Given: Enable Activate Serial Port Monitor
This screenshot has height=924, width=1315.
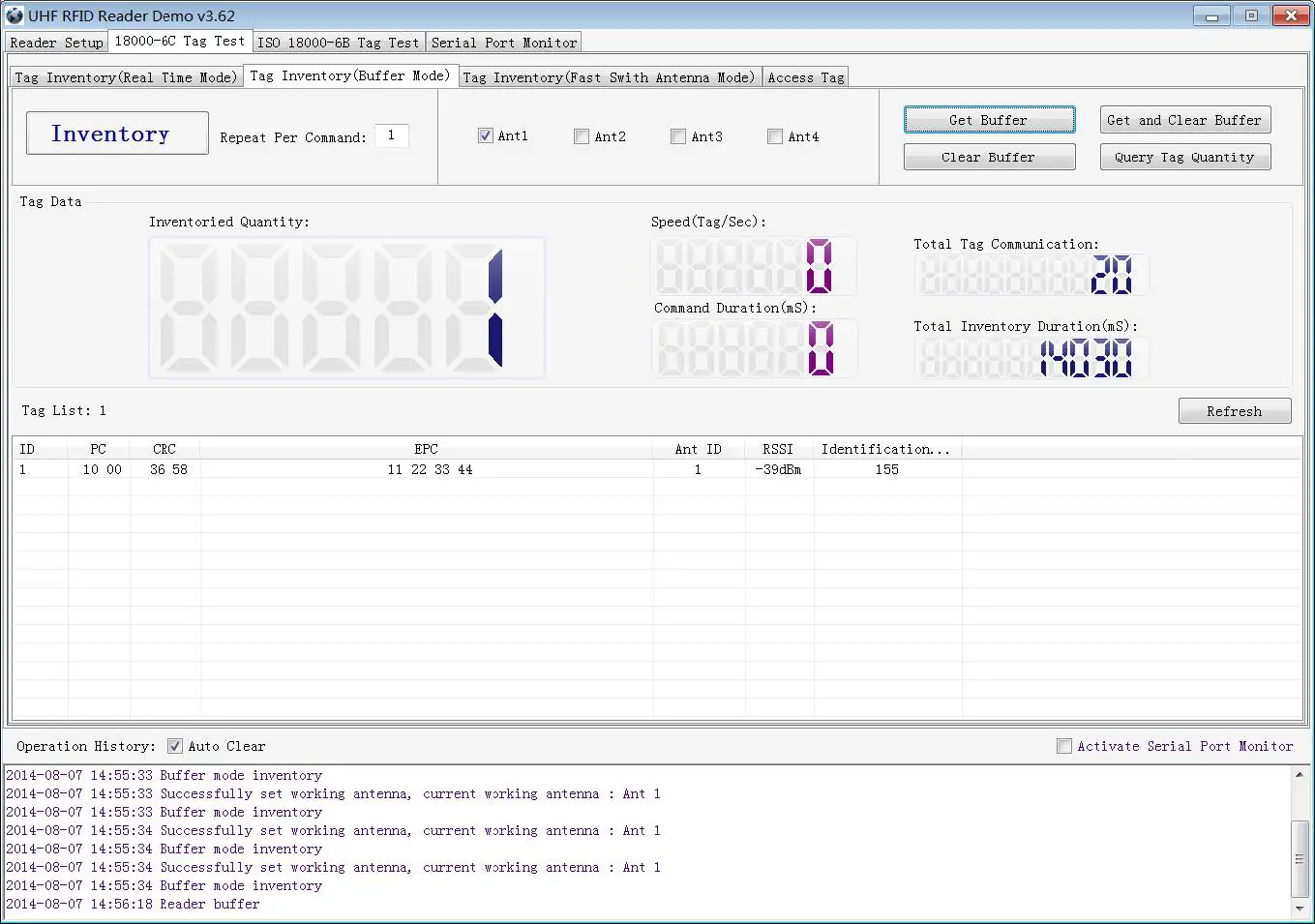Looking at the screenshot, I should [x=1064, y=745].
